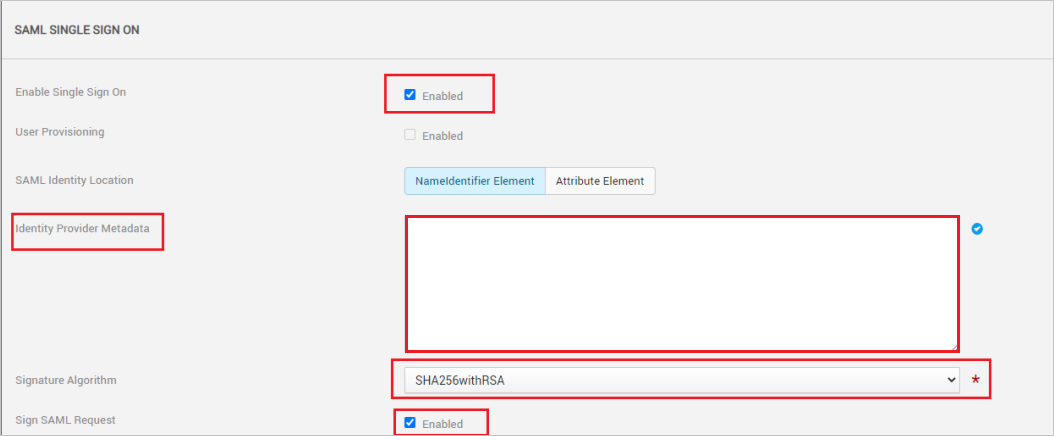1054x436 pixels.
Task: Click the red required asterisk next to Signature Algorithm
Action: click(976, 380)
